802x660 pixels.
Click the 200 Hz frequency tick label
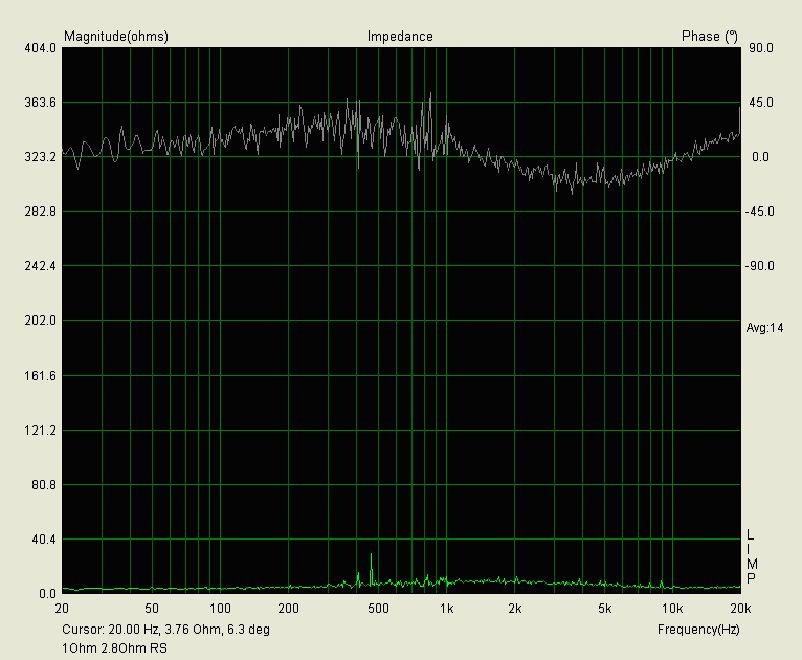point(288,609)
